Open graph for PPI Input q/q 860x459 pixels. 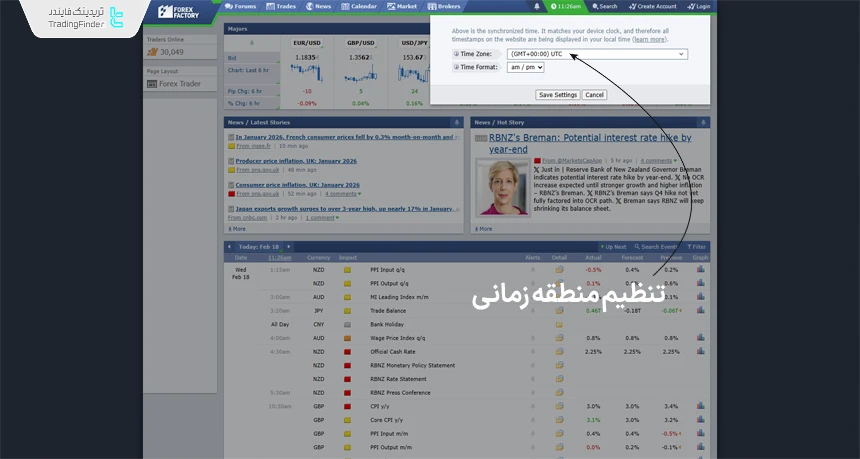[700, 269]
